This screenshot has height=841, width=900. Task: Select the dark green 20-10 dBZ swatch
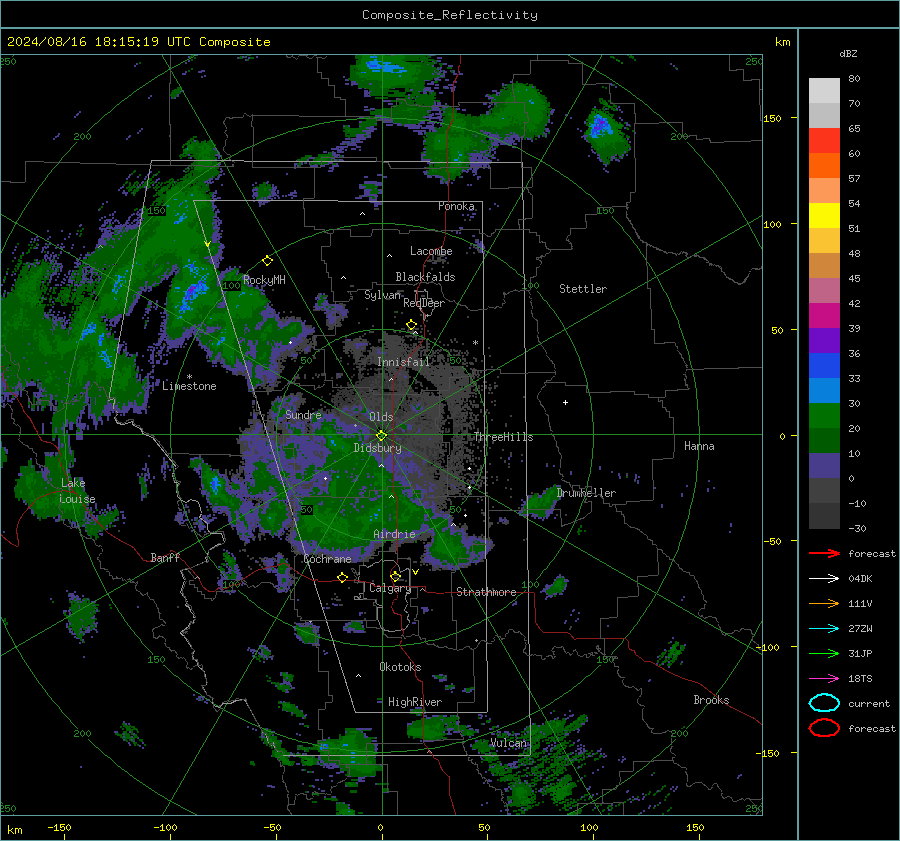tap(824, 441)
